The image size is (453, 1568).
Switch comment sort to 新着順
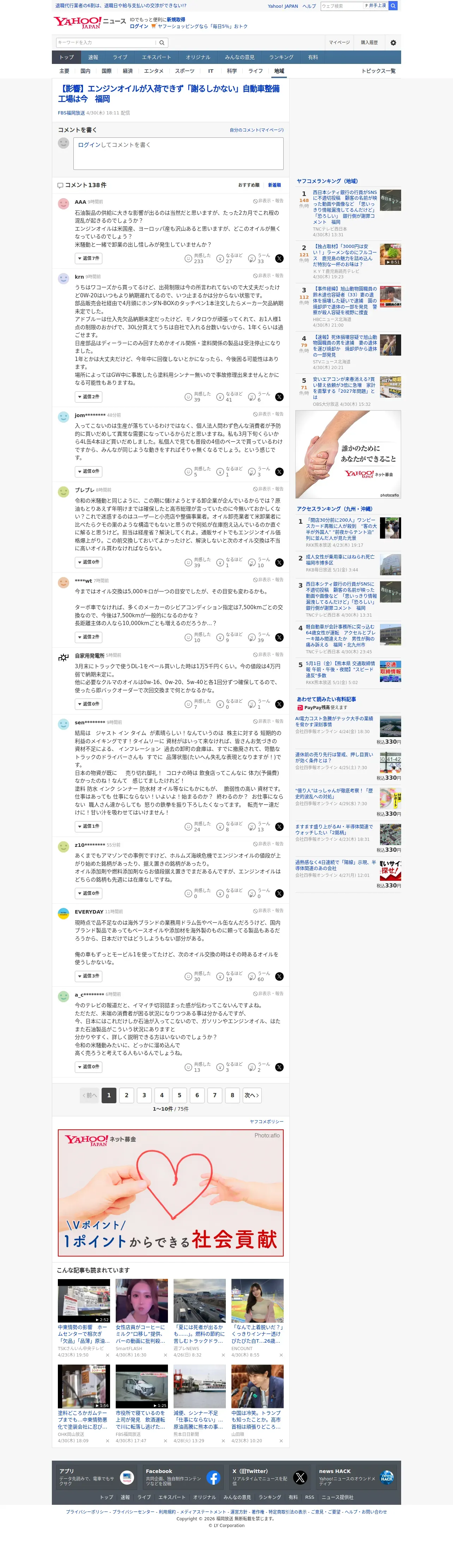tap(274, 185)
